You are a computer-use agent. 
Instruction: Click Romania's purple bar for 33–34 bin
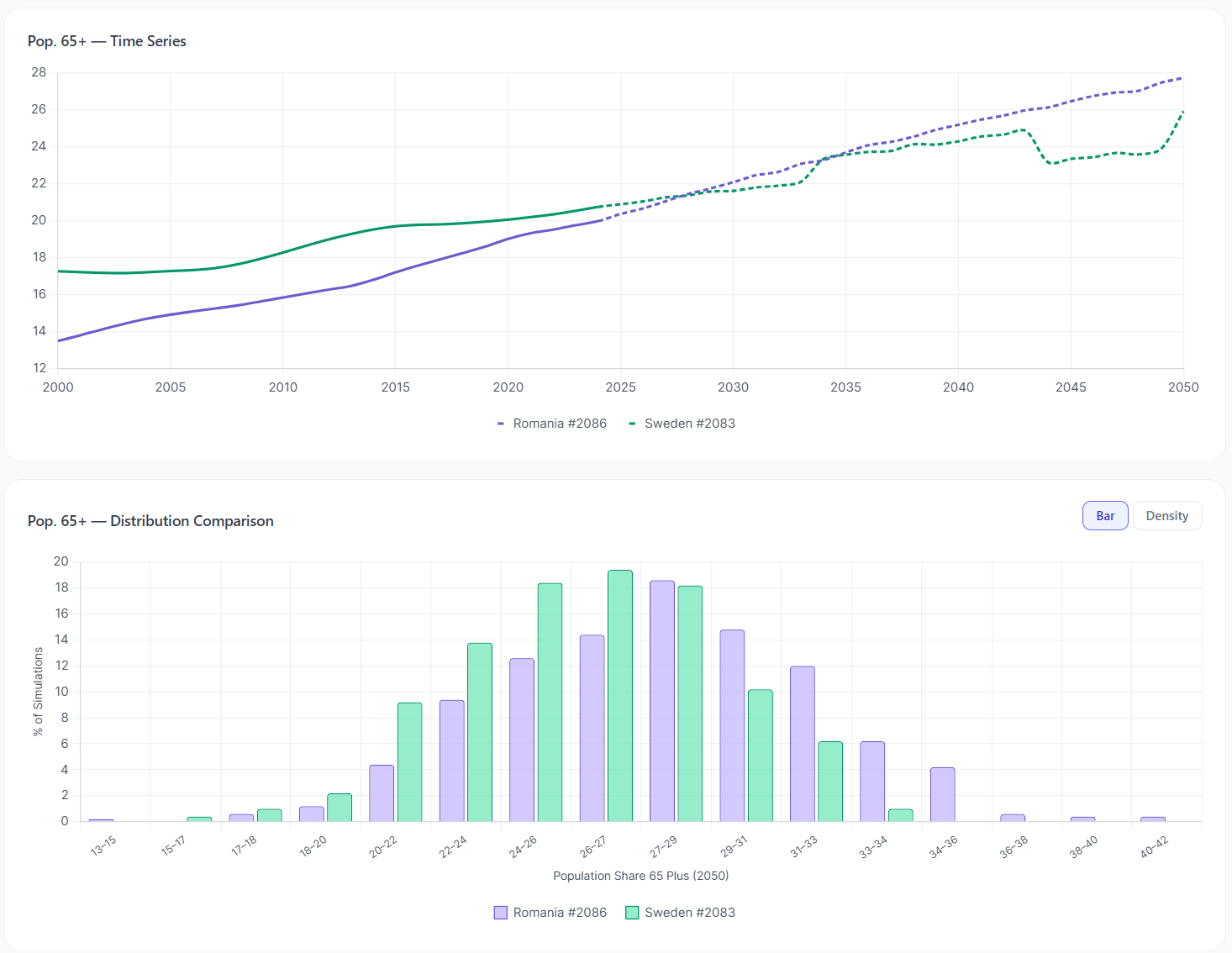[x=872, y=782]
